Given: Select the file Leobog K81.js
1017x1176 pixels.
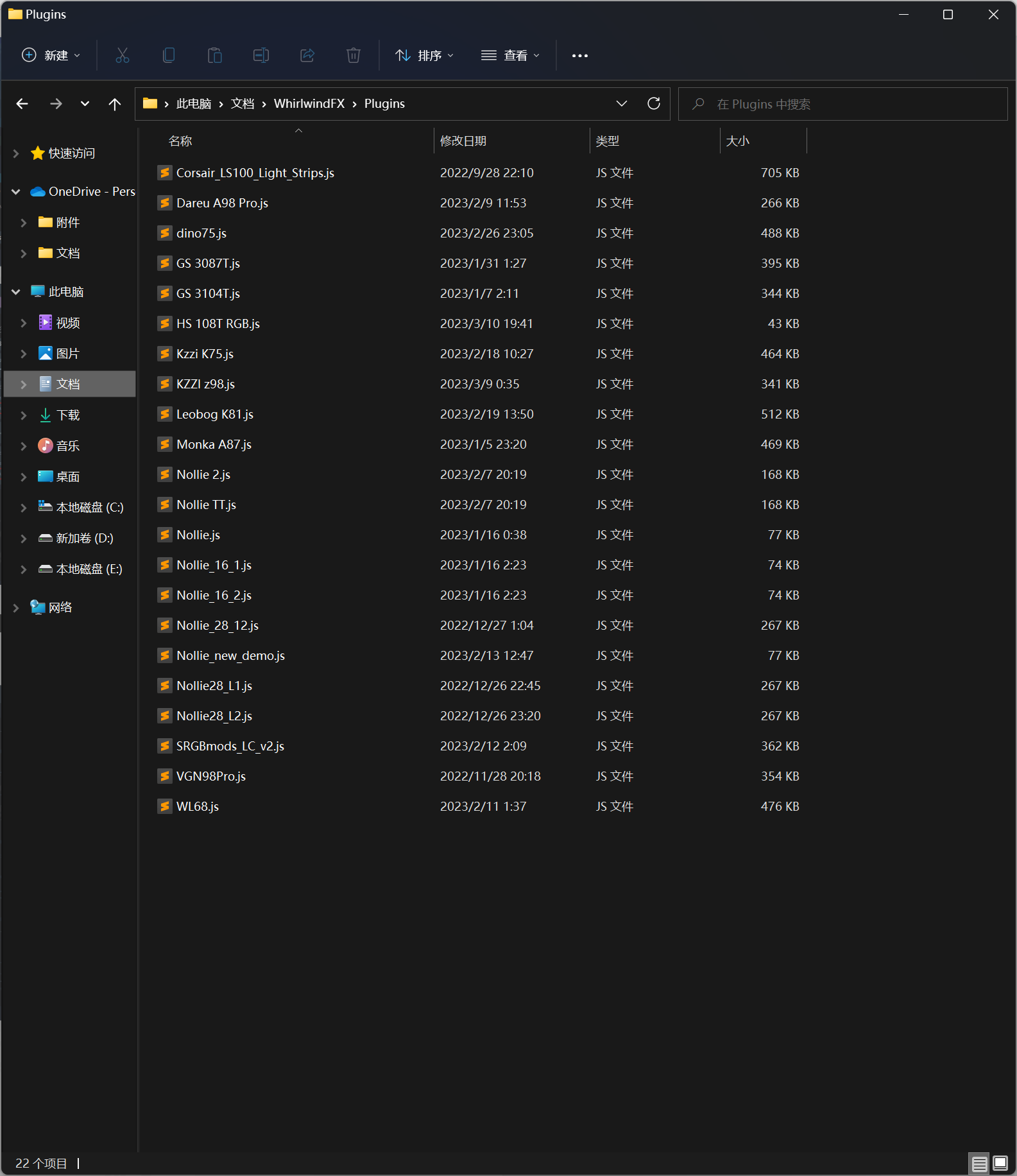Looking at the screenshot, I should click(215, 414).
